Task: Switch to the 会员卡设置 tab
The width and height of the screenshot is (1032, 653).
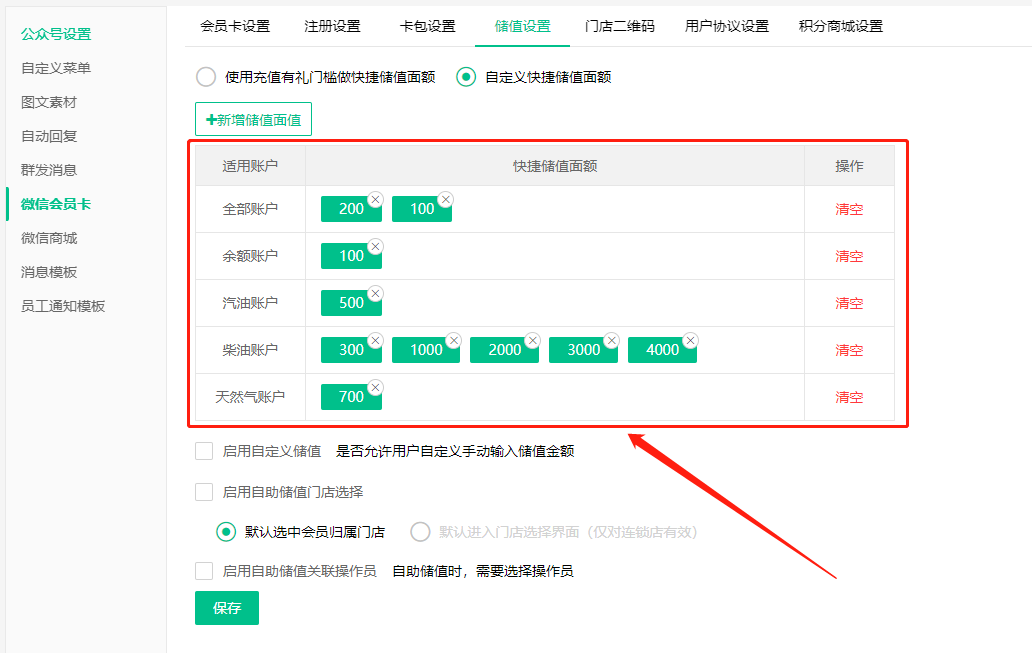Action: 235,27
